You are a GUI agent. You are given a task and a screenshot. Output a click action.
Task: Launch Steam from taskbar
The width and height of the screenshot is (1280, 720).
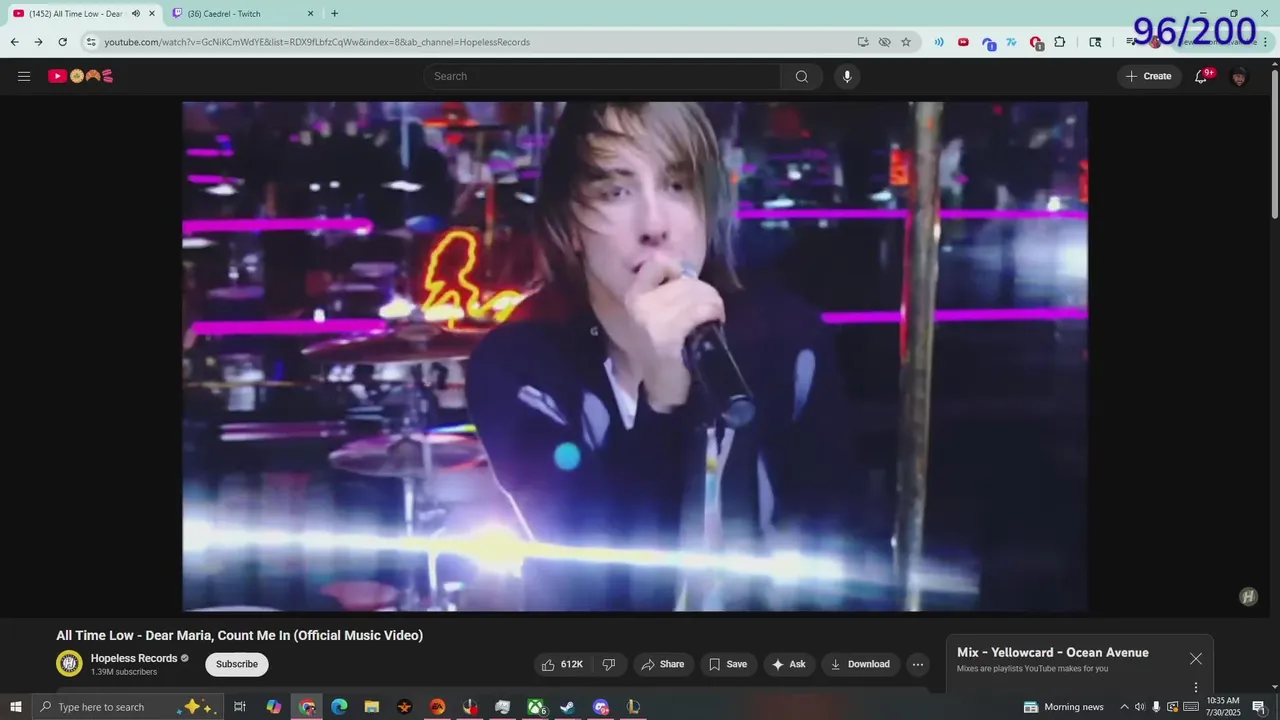click(x=568, y=707)
